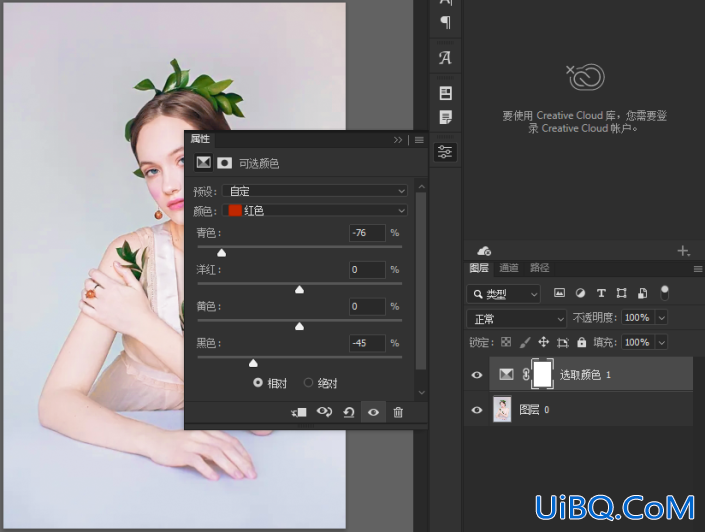Open the Paragraph panel icon

[x=445, y=21]
